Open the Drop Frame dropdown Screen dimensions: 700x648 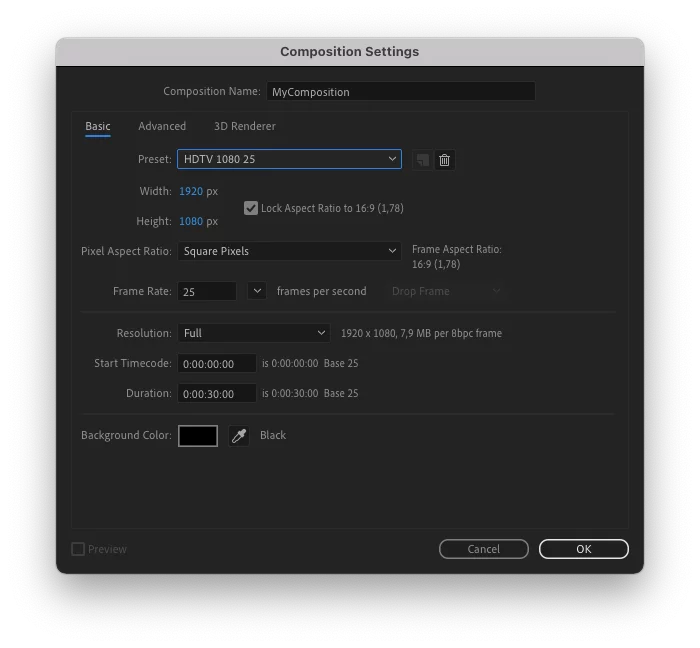coord(445,291)
